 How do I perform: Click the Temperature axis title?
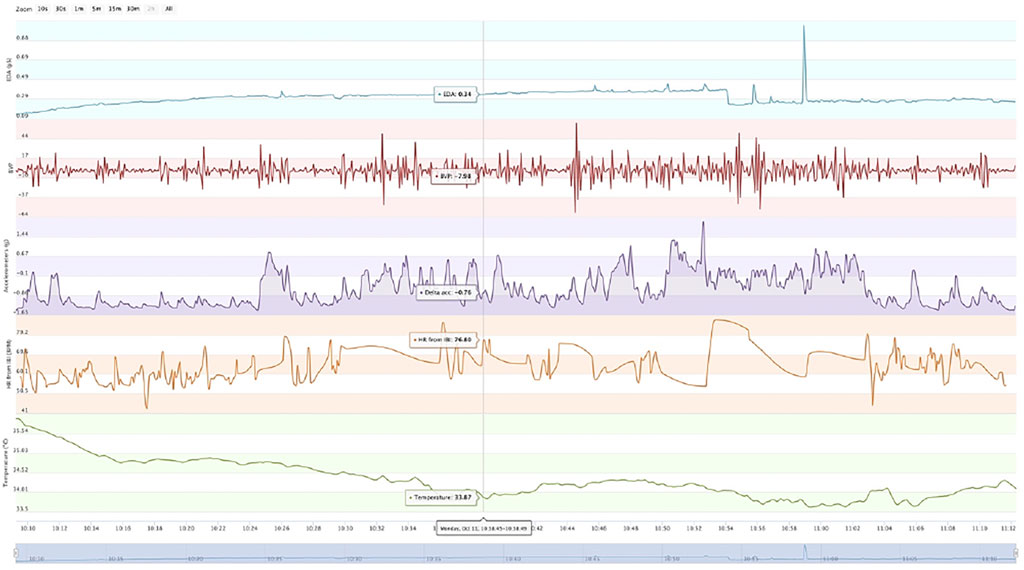pos(6,462)
